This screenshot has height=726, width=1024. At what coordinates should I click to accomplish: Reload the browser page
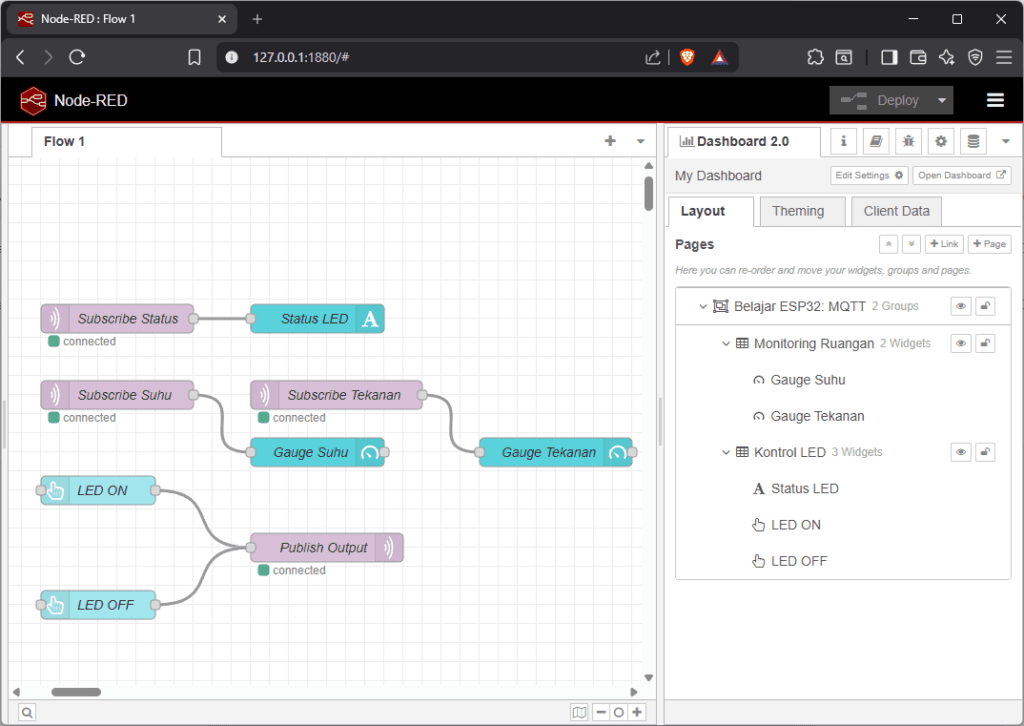pyautogui.click(x=77, y=57)
